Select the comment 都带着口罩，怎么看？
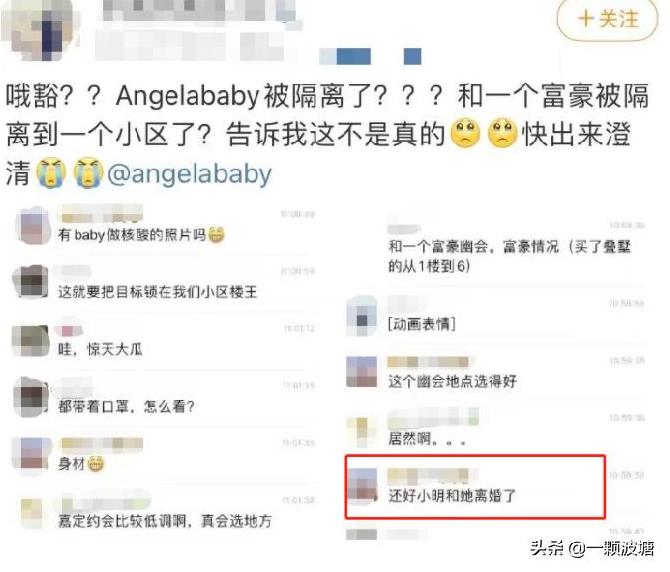670x572 pixels. click(x=126, y=406)
